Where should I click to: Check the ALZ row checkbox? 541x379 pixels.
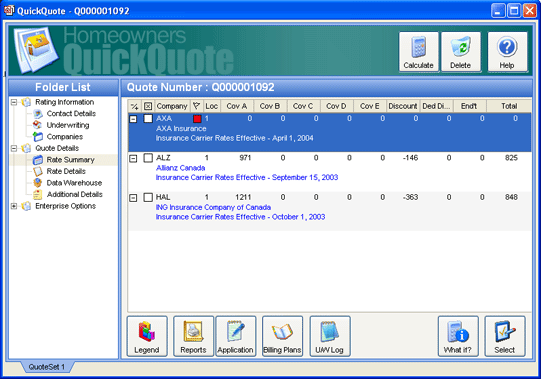click(148, 158)
